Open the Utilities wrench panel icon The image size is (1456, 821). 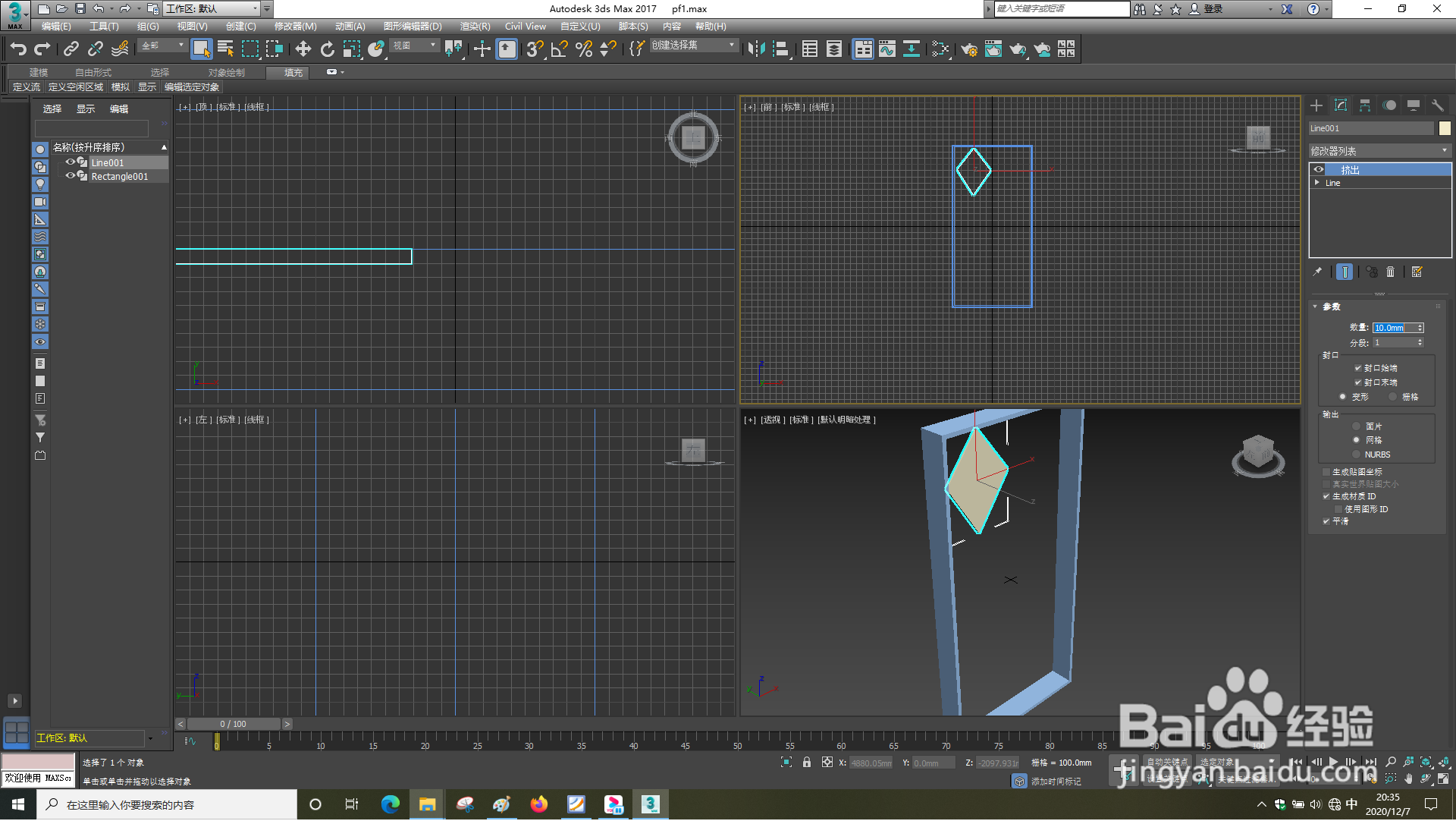pyautogui.click(x=1437, y=105)
